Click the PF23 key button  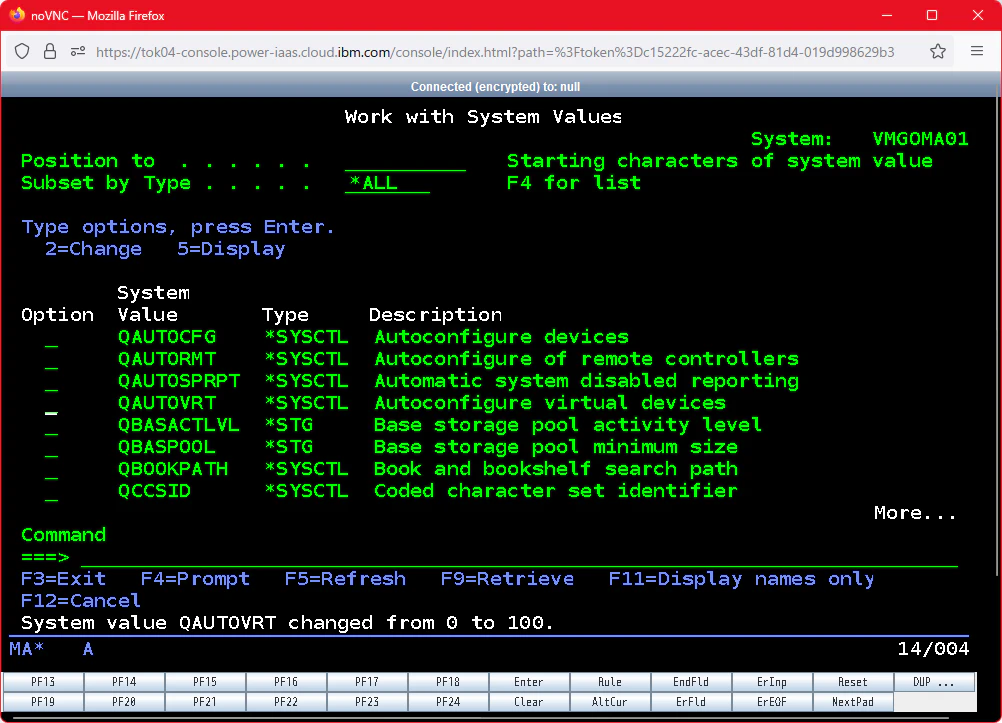pos(367,702)
